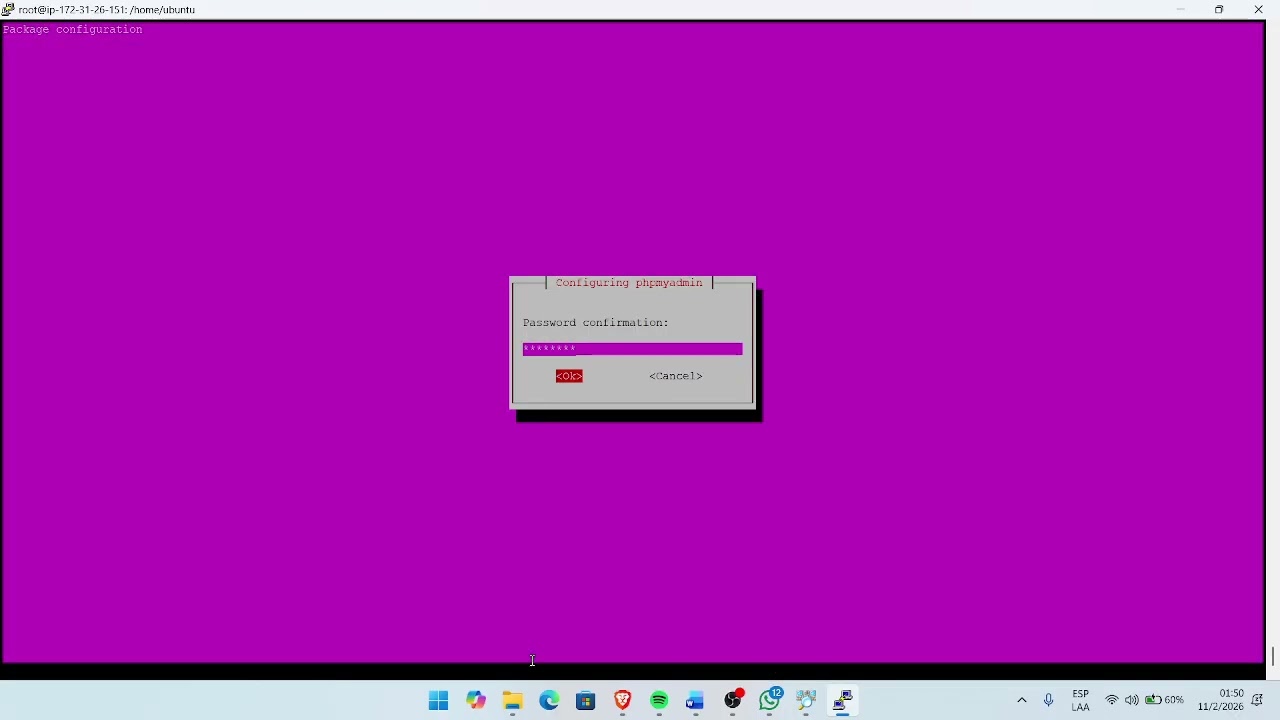Open Wi-Fi network settings in tray
Viewport: 1280px width, 720px height.
tap(1111, 701)
